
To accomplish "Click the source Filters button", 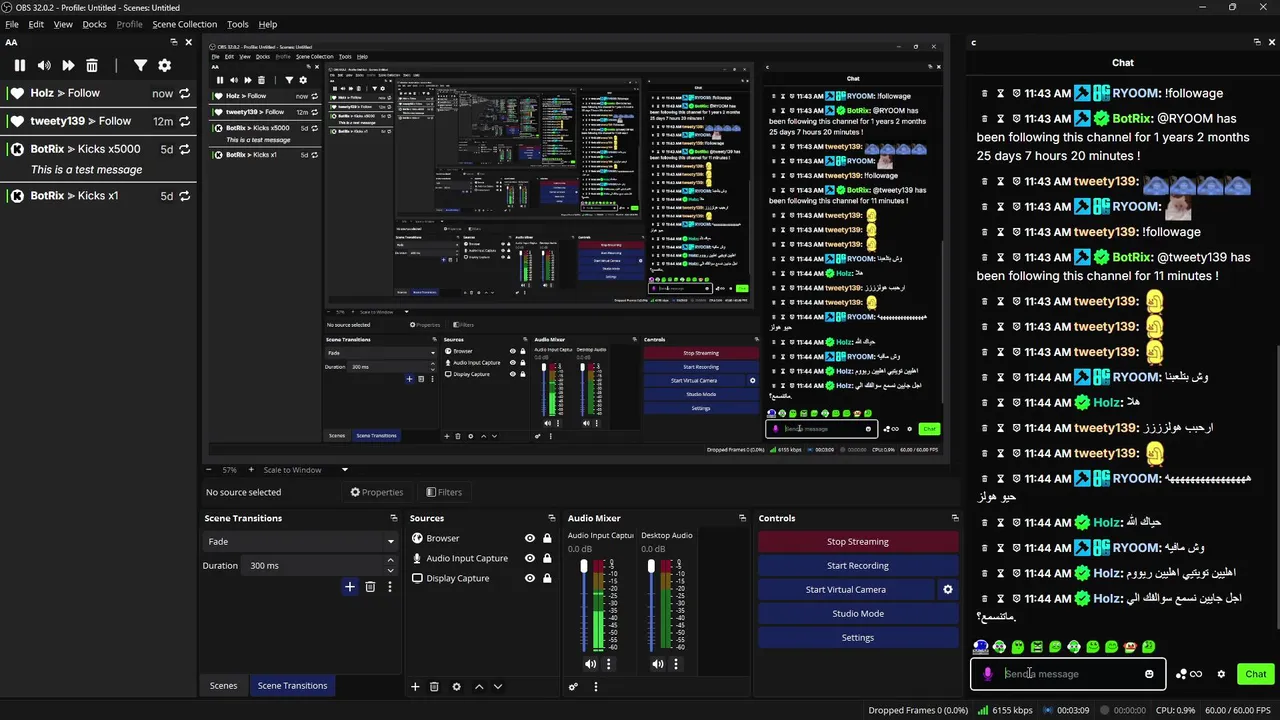I will [x=444, y=492].
